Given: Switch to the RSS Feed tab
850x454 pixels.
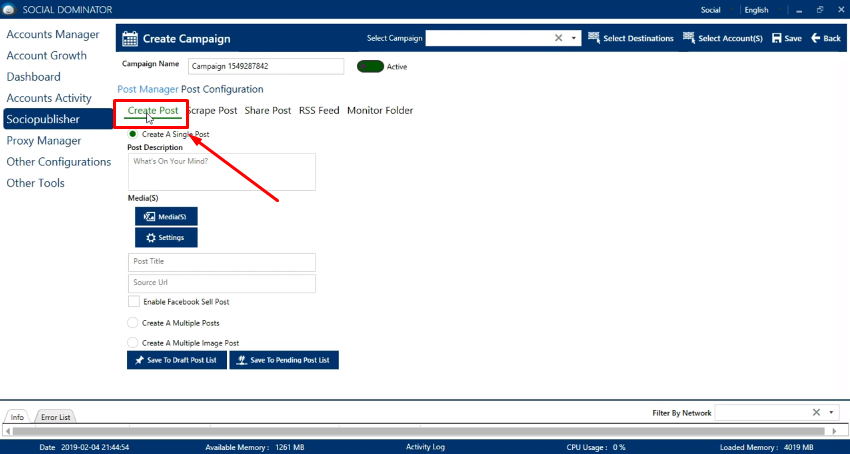Looking at the screenshot, I should click(319, 111).
